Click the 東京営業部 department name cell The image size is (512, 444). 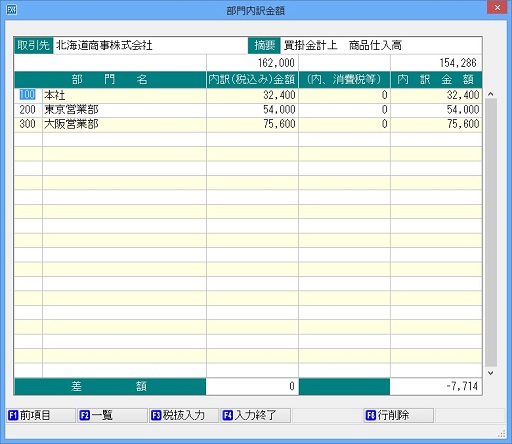[124, 110]
